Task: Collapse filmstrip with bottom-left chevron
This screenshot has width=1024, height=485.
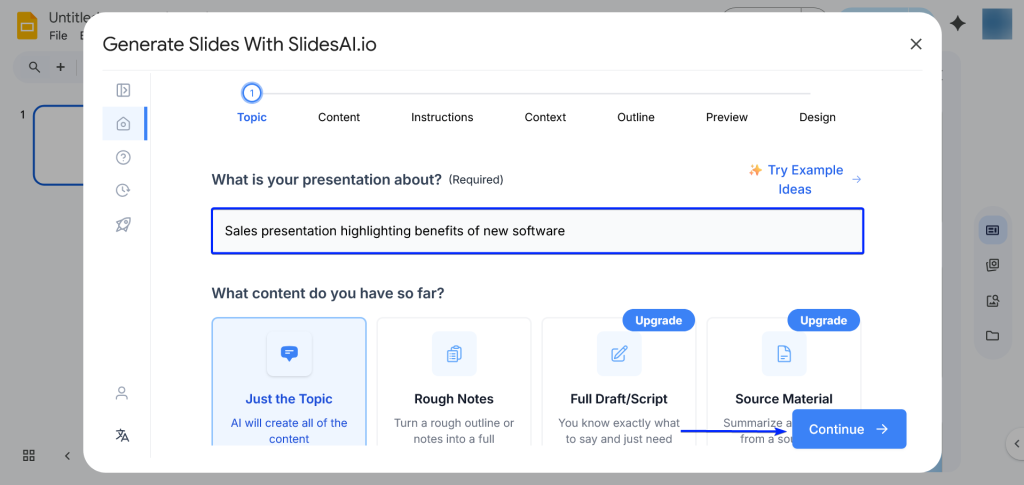Action: (x=68, y=456)
